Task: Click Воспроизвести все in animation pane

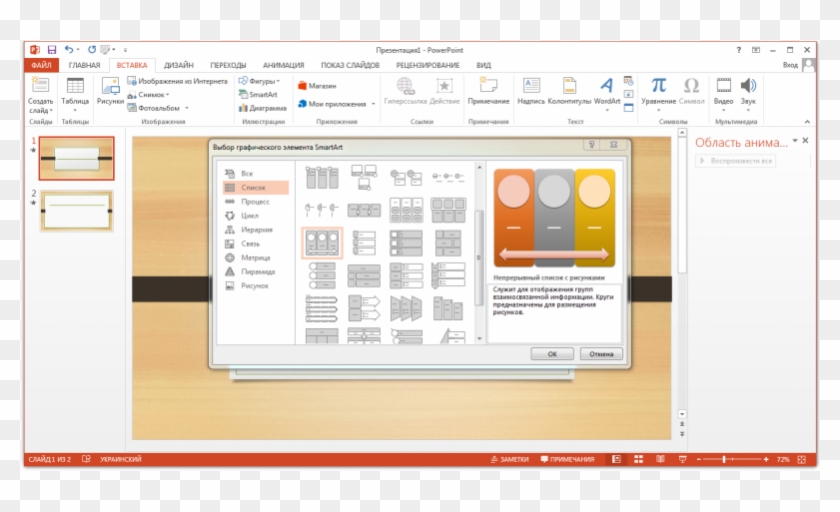Action: tap(736, 161)
